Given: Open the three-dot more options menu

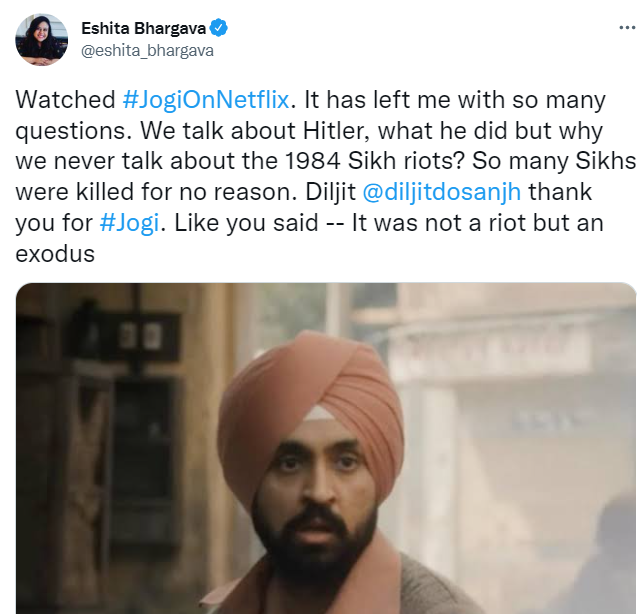Looking at the screenshot, I should coord(628,28).
